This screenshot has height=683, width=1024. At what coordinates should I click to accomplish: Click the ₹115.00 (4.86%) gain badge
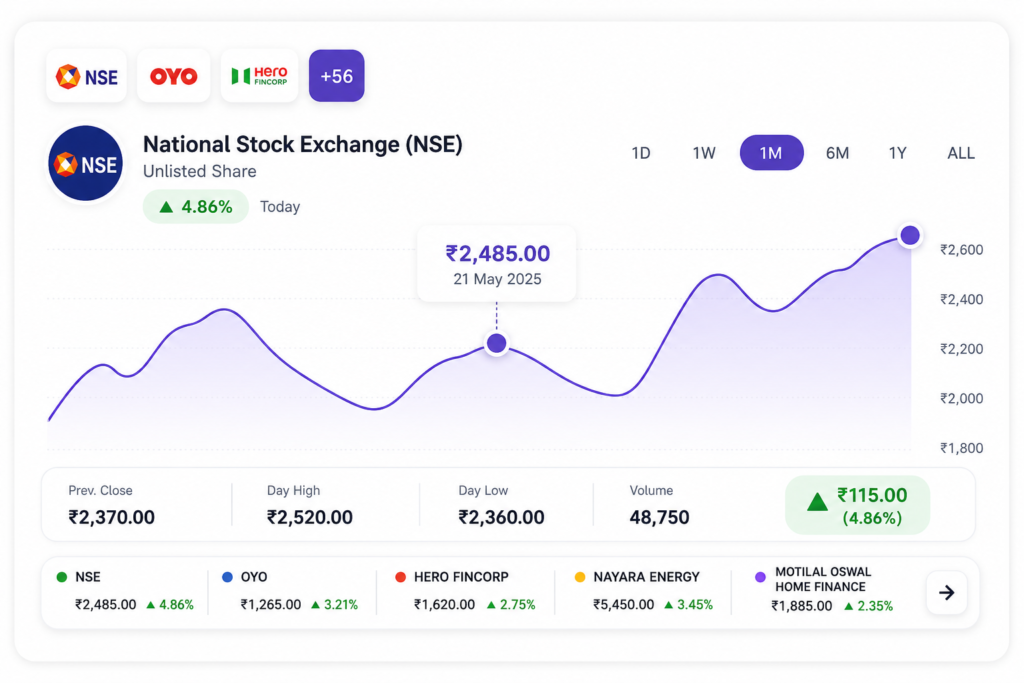pyautogui.click(x=857, y=505)
